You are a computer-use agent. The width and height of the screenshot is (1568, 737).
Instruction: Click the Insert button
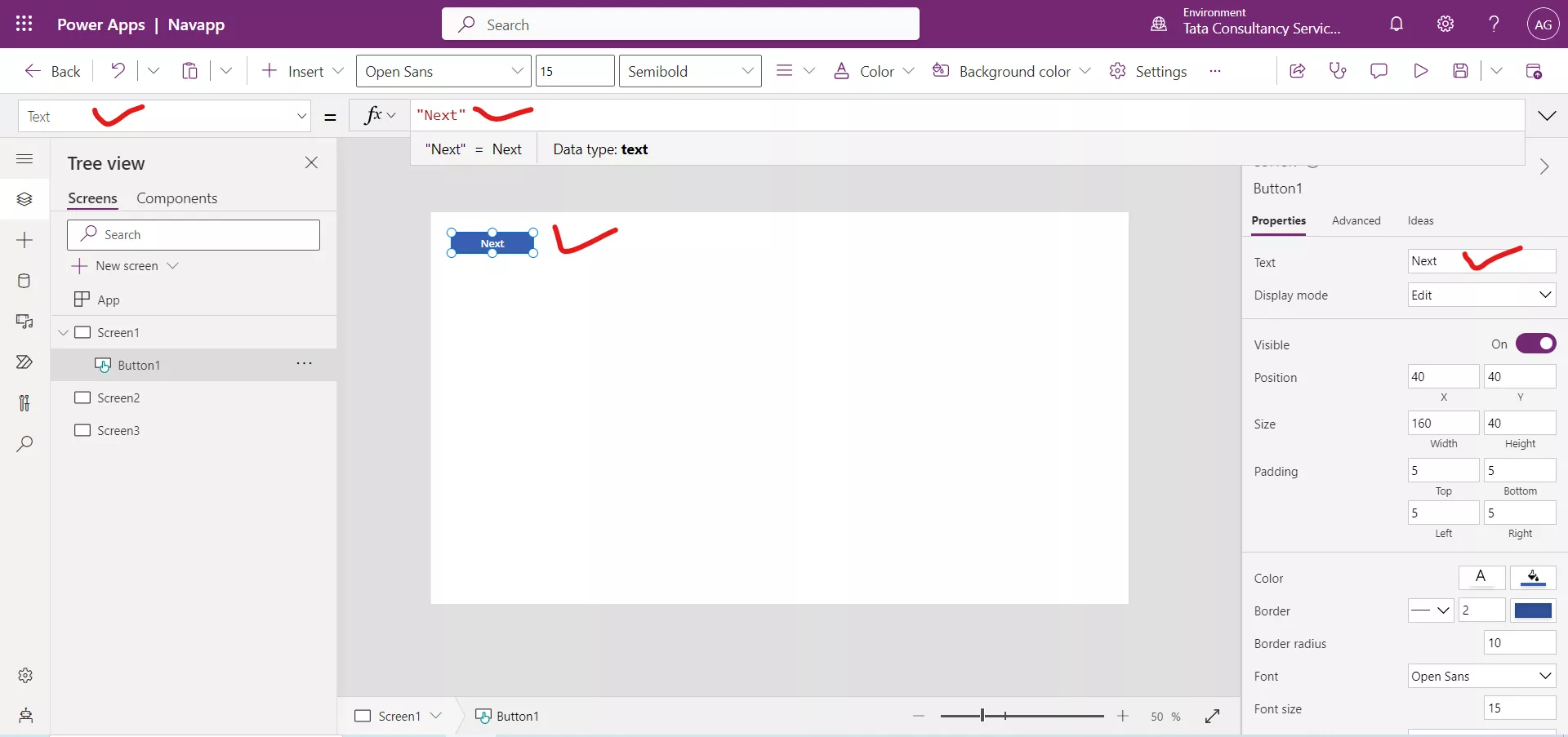point(292,71)
